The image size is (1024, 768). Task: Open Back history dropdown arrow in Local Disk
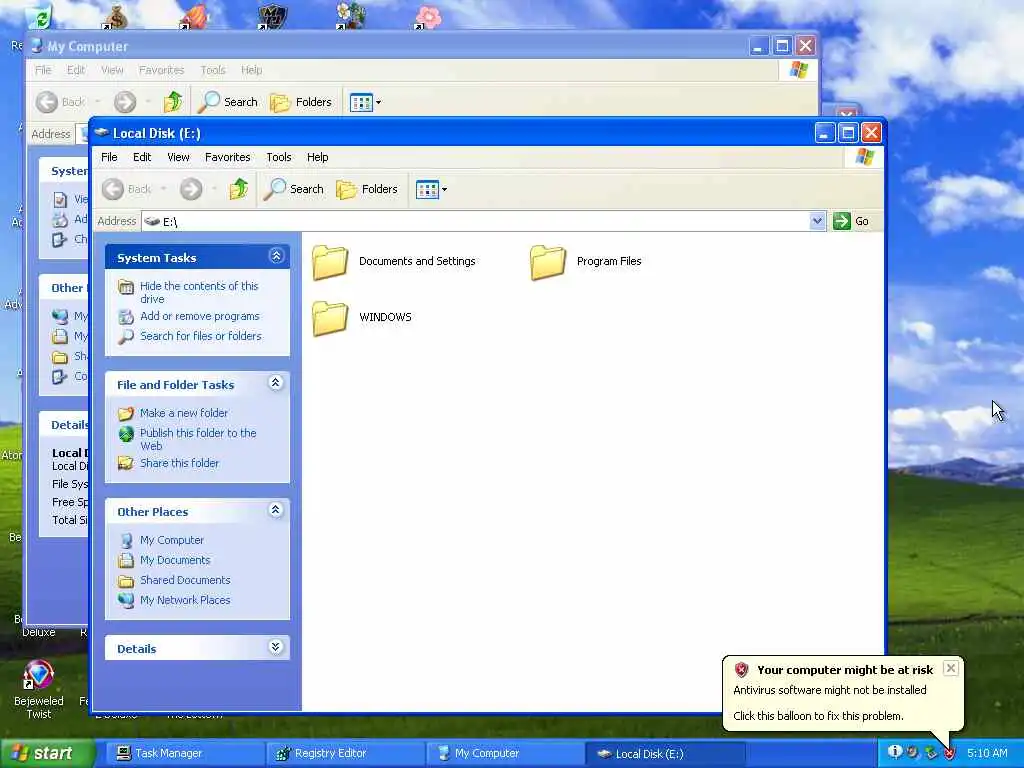point(163,189)
